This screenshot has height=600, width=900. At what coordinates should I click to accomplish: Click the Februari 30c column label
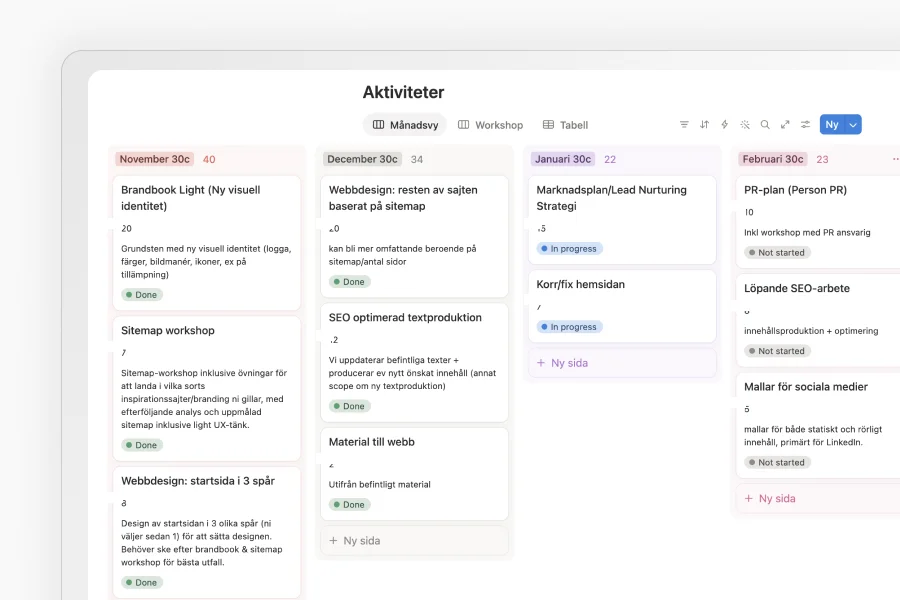[773, 159]
